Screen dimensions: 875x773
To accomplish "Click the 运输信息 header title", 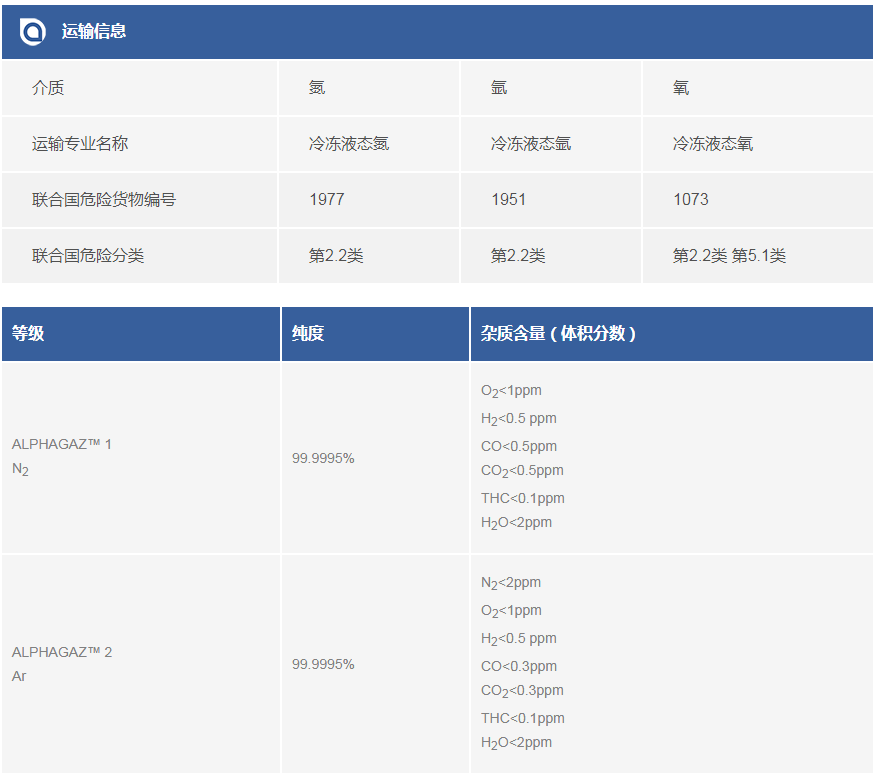I will click(x=94, y=31).
